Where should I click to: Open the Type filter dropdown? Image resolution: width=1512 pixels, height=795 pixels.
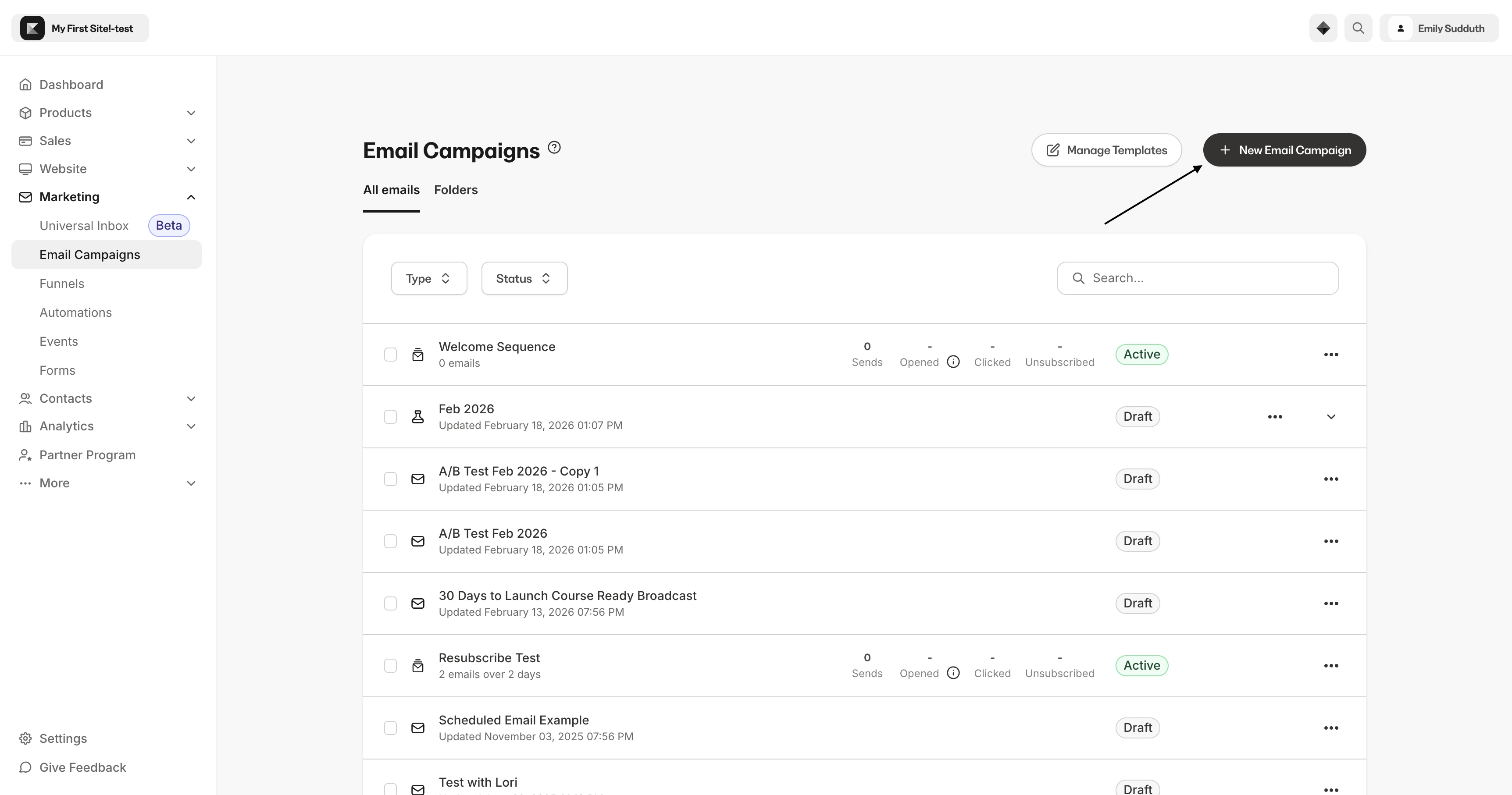click(428, 277)
